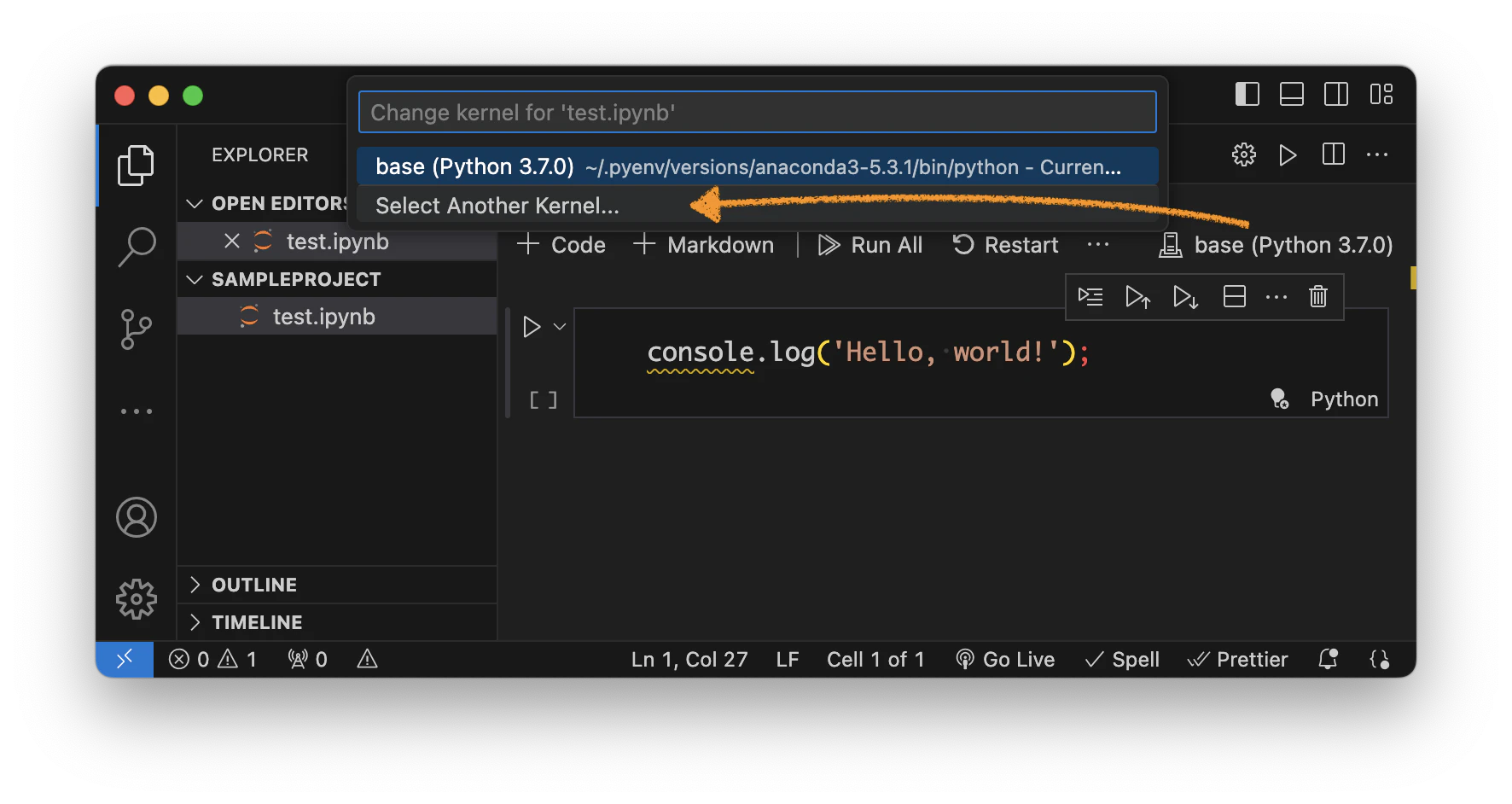
Task: Click the Change kernel search field
Action: pos(758,112)
